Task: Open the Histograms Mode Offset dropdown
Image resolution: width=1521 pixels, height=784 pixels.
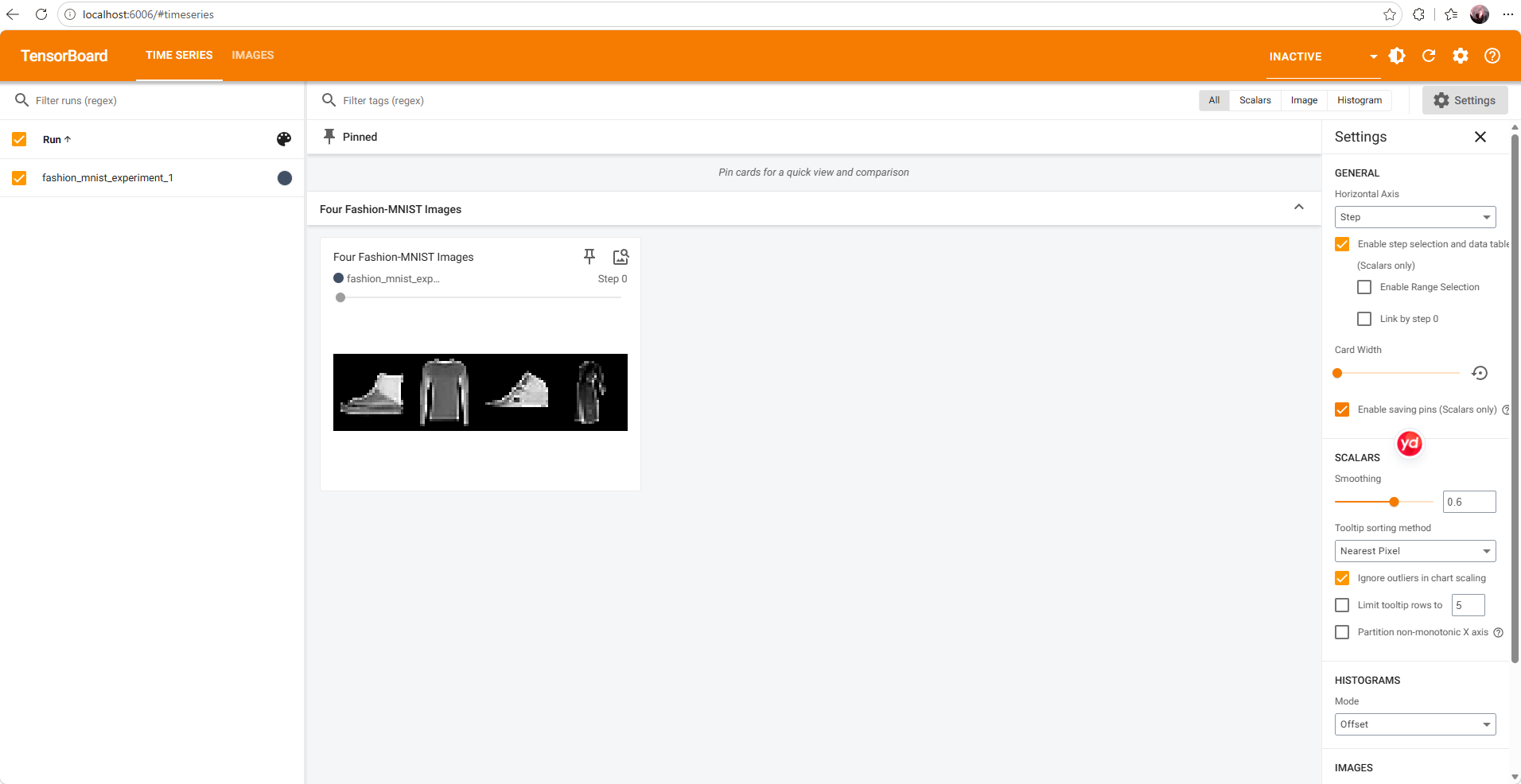Action: 1415,724
